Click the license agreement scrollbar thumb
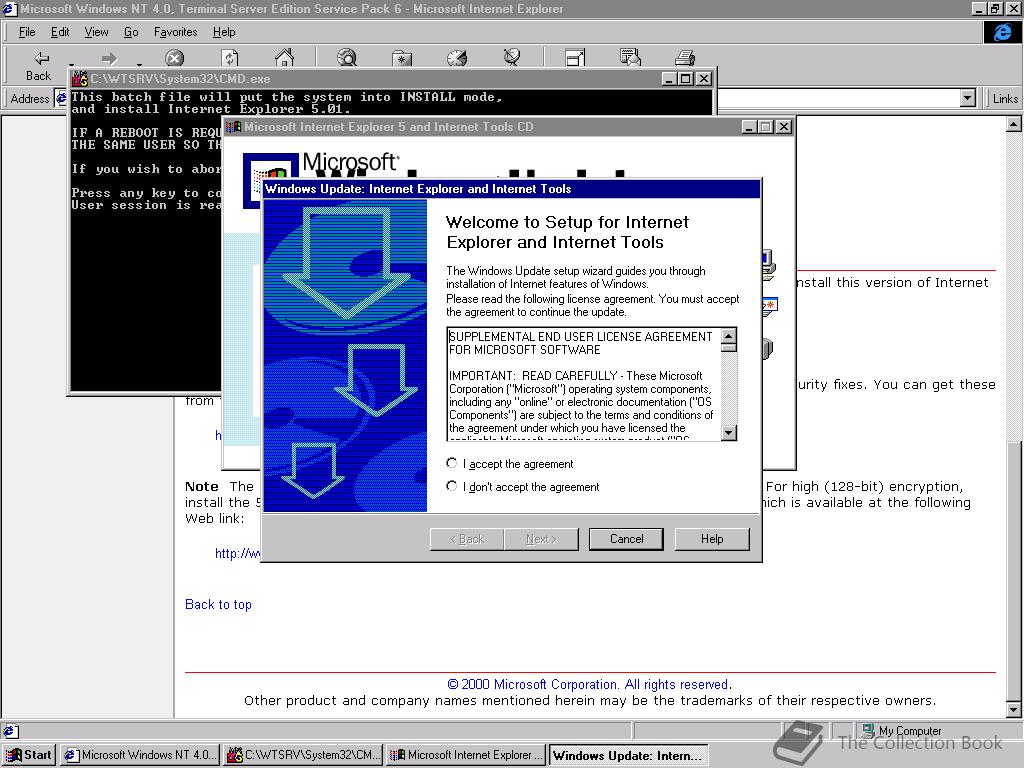The height and width of the screenshot is (768, 1024). tap(729, 348)
